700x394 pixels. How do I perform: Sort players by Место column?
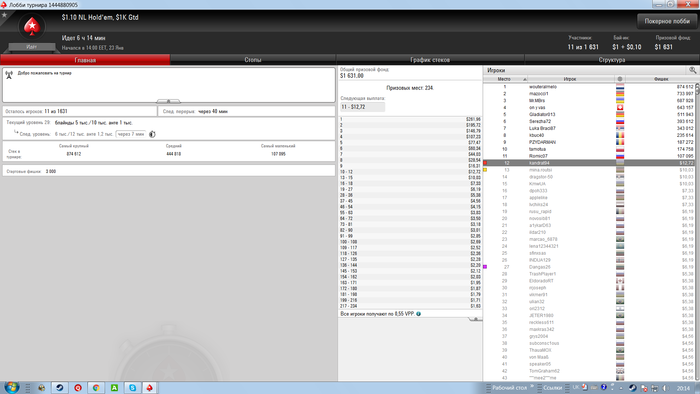pyautogui.click(x=505, y=79)
